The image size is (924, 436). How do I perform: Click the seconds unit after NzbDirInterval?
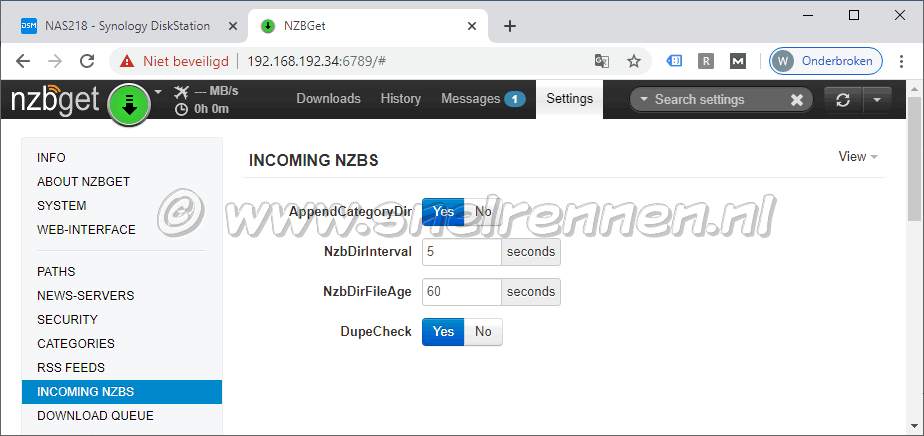531,252
